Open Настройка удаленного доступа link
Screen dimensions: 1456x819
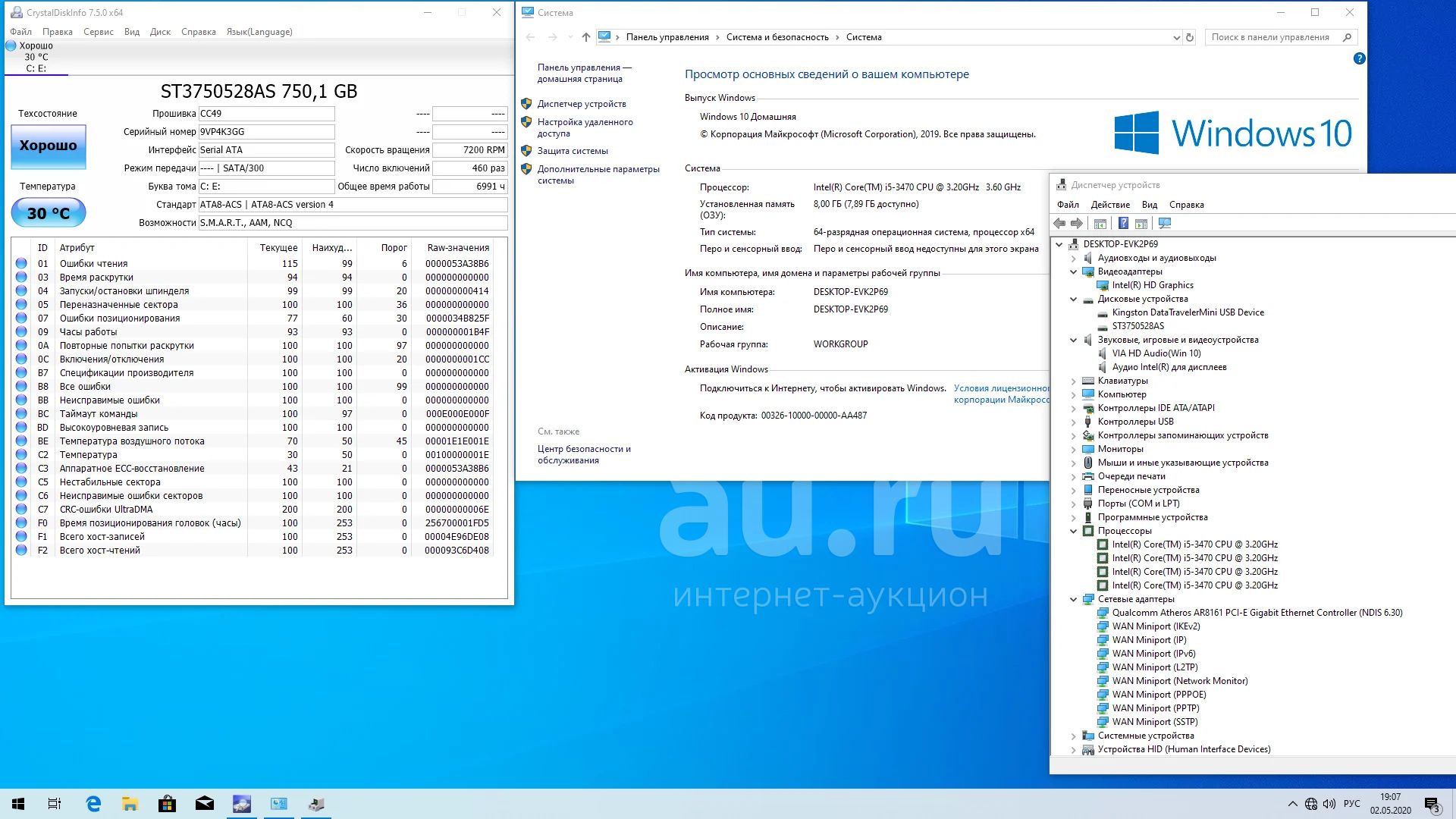(585, 127)
